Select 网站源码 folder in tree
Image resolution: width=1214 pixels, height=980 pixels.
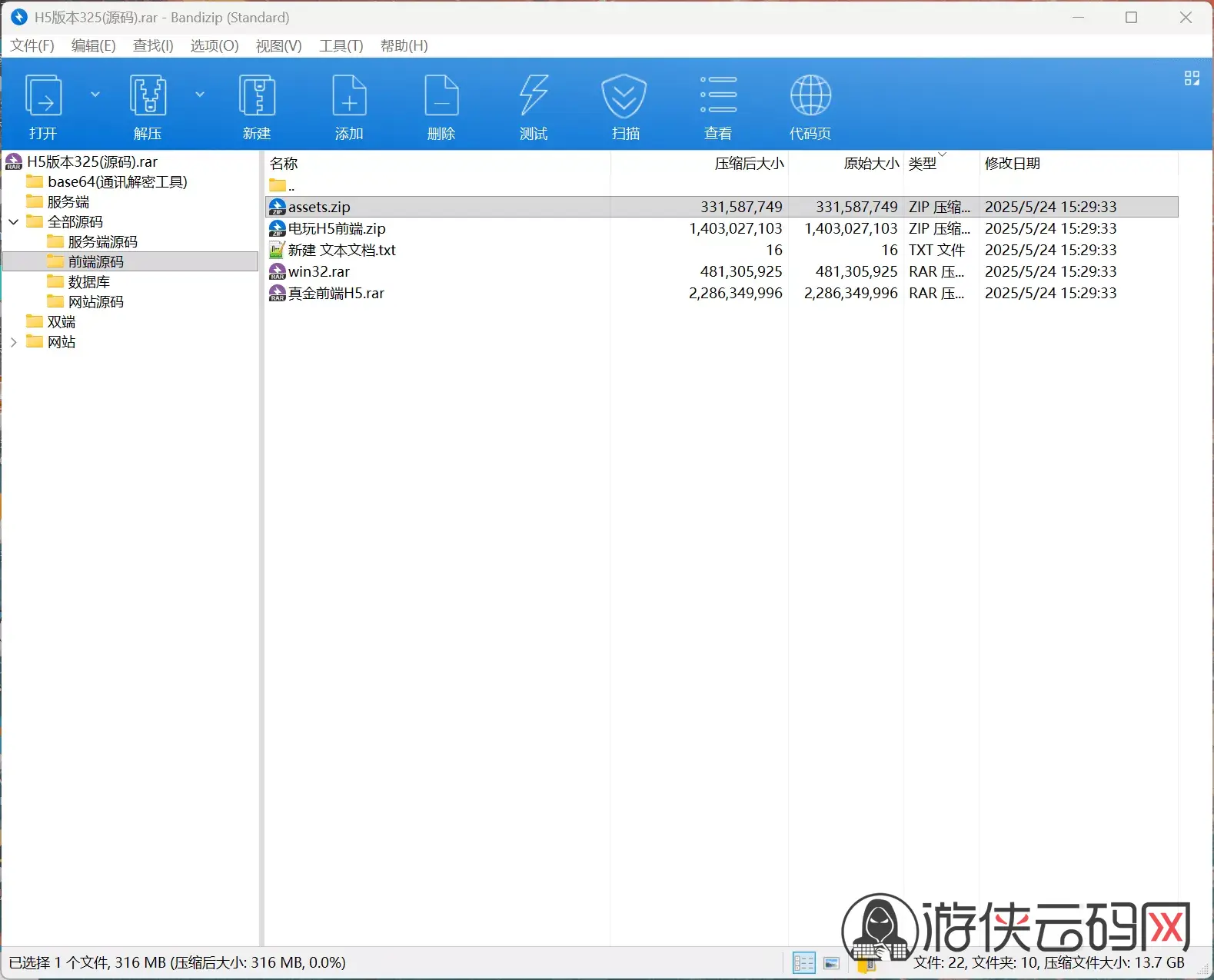tap(96, 302)
